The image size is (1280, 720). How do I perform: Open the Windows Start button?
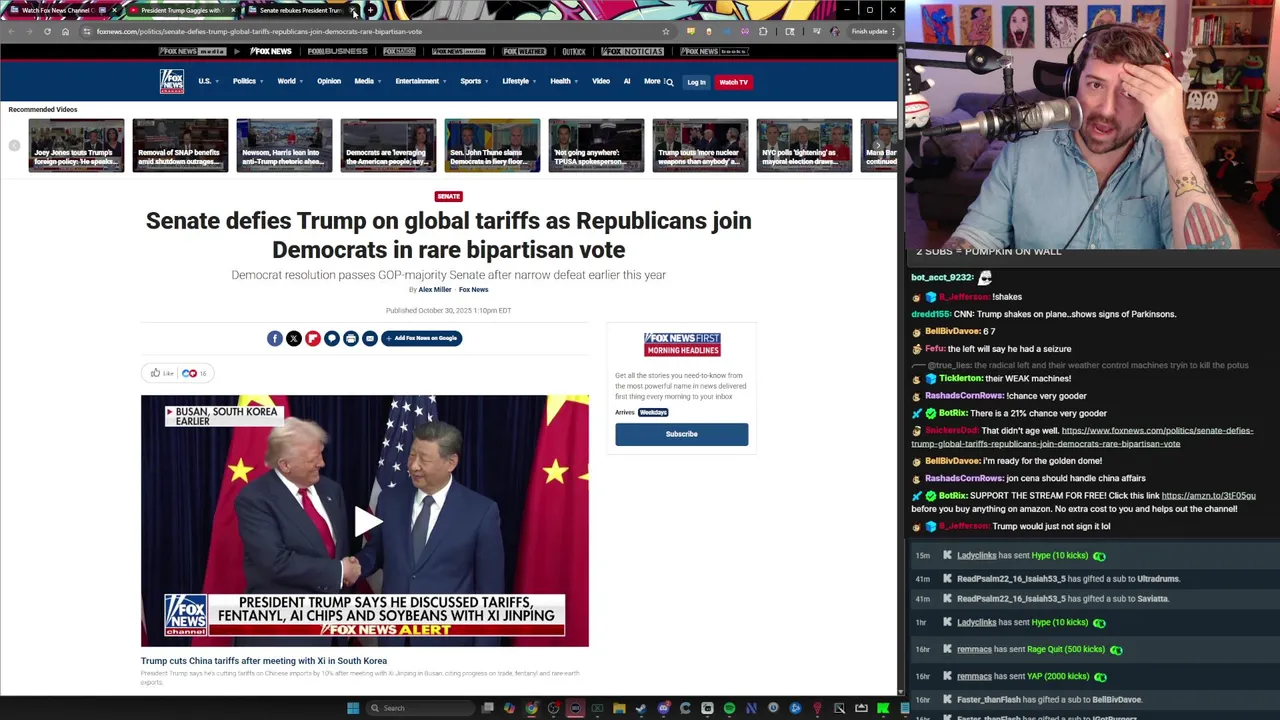coord(353,708)
